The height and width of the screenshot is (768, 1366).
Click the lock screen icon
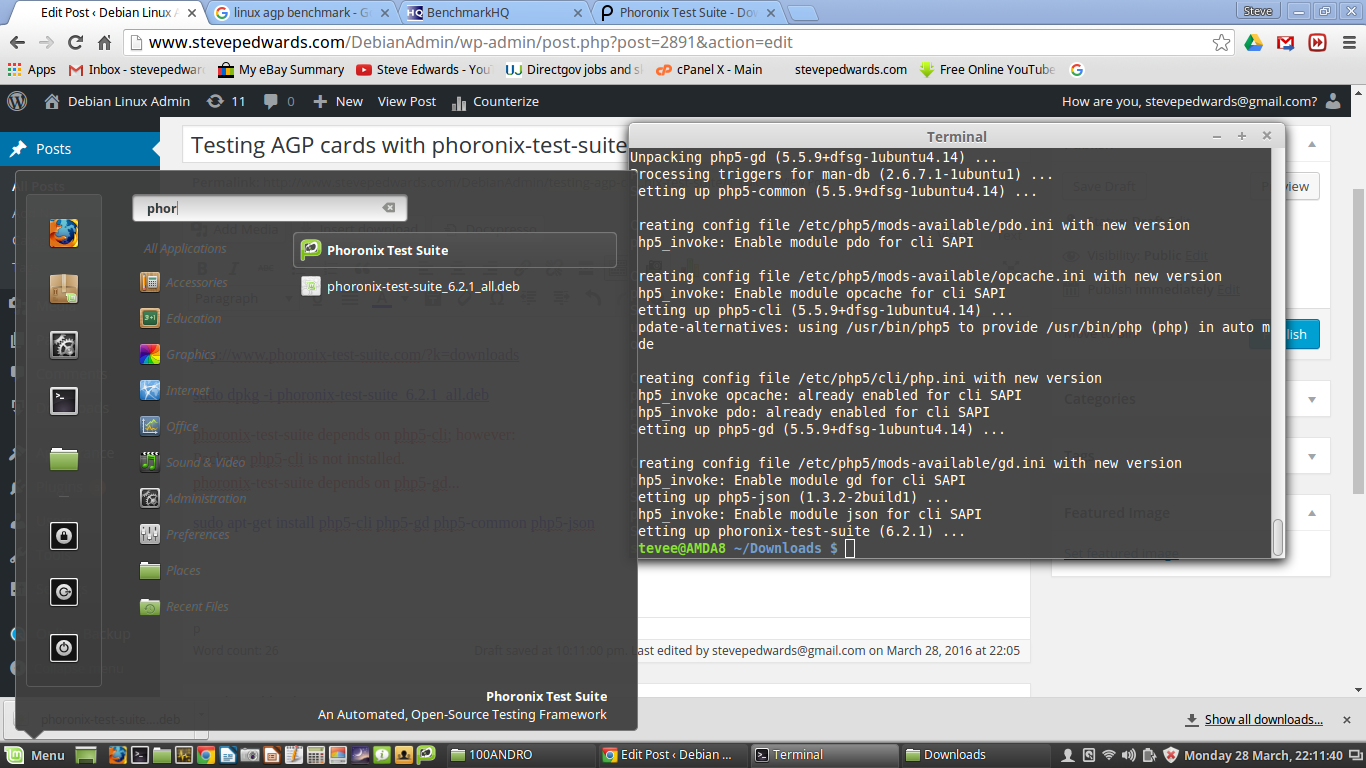64,536
